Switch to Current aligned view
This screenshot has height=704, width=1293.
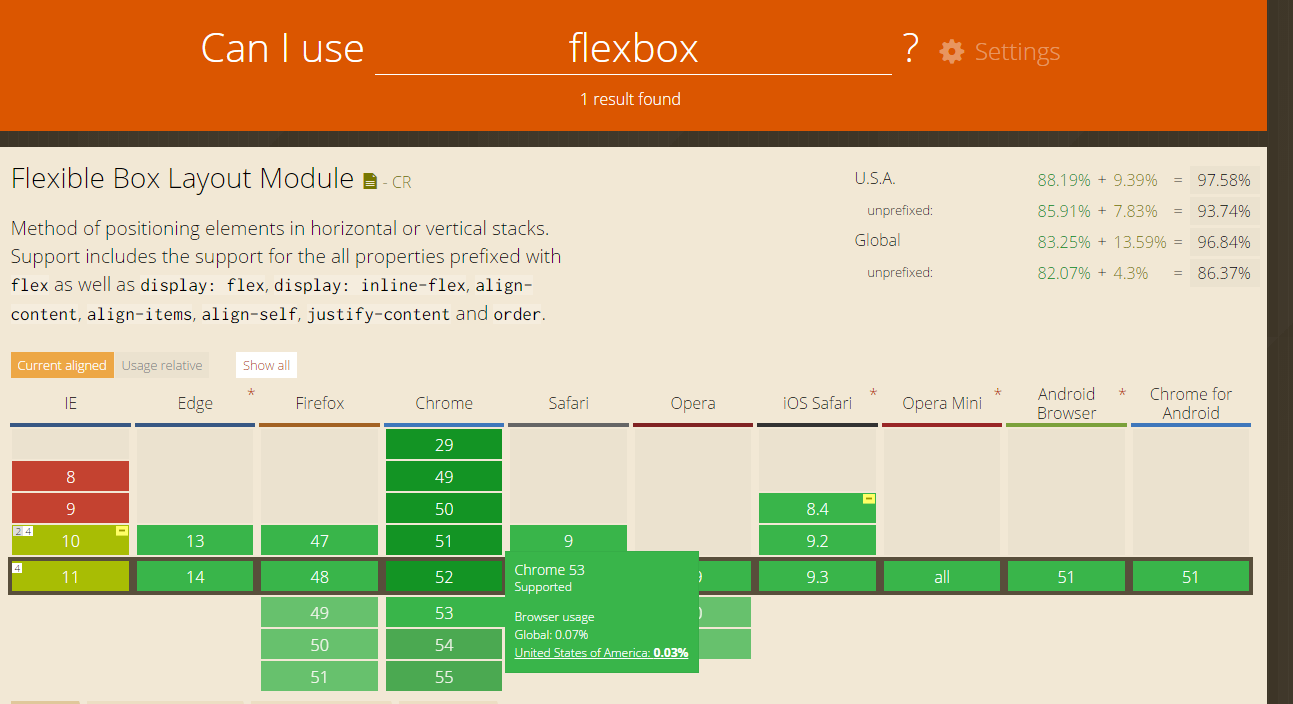[x=62, y=365]
